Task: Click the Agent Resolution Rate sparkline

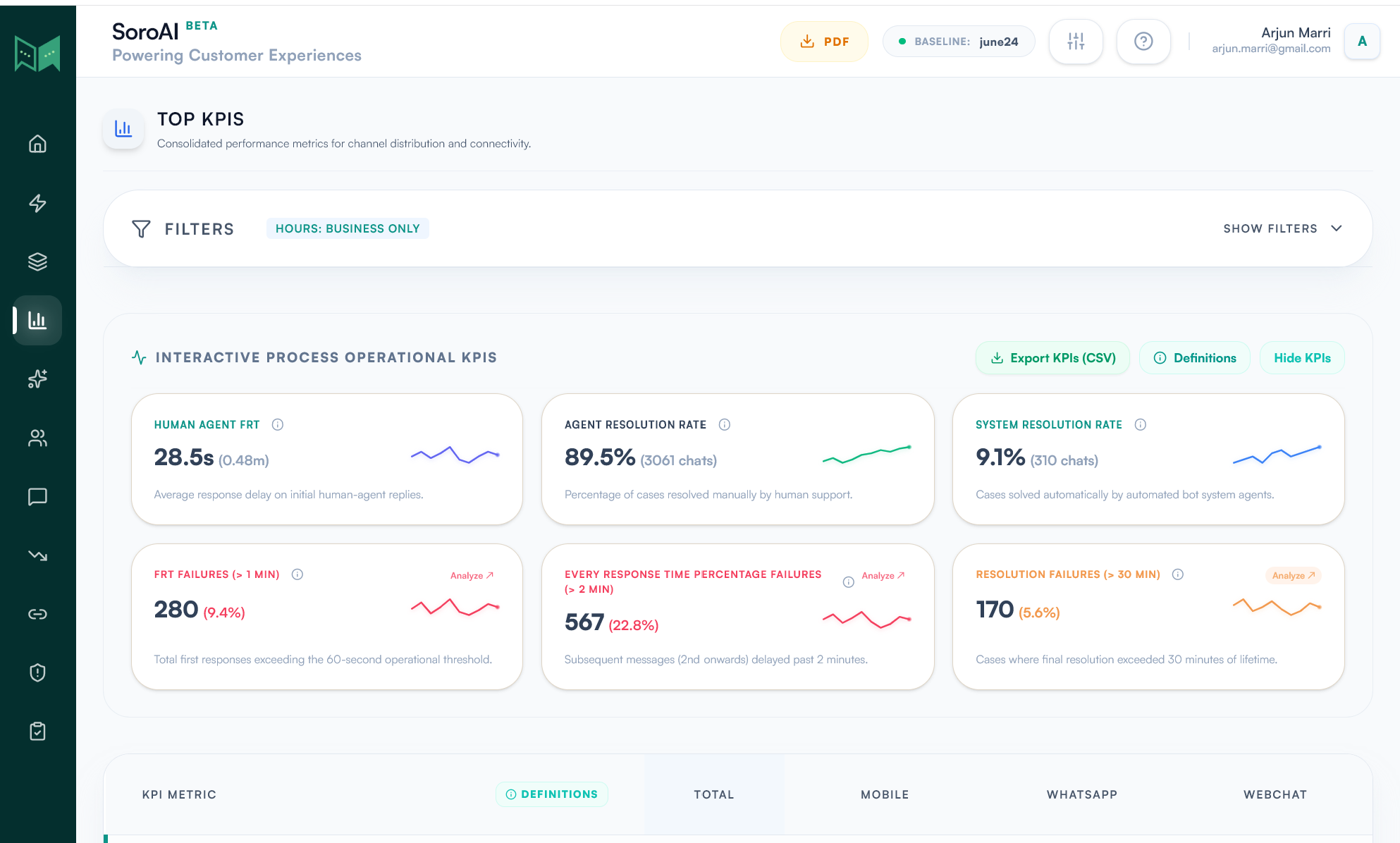Action: pyautogui.click(x=867, y=455)
